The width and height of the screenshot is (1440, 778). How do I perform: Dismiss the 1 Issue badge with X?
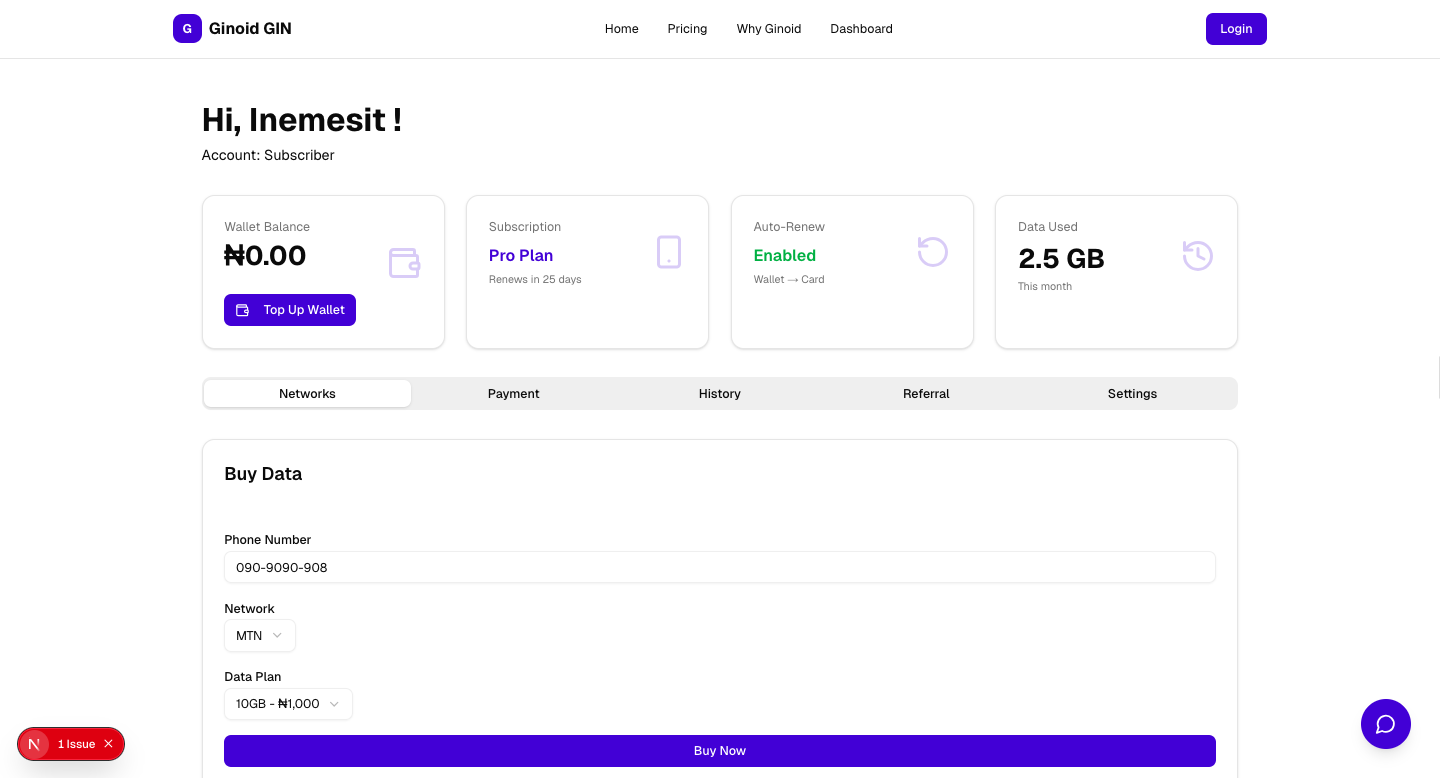pyautogui.click(x=108, y=744)
